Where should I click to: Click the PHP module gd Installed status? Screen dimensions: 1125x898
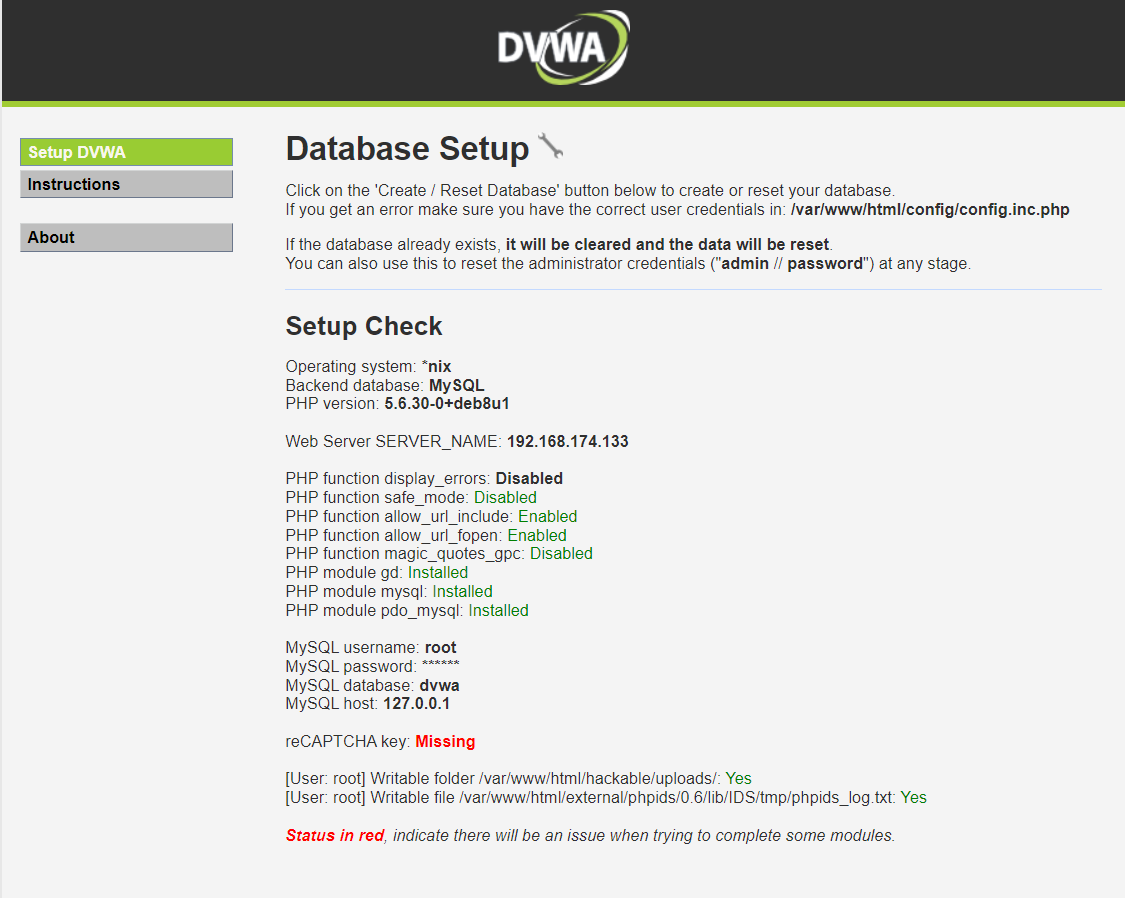click(x=438, y=572)
